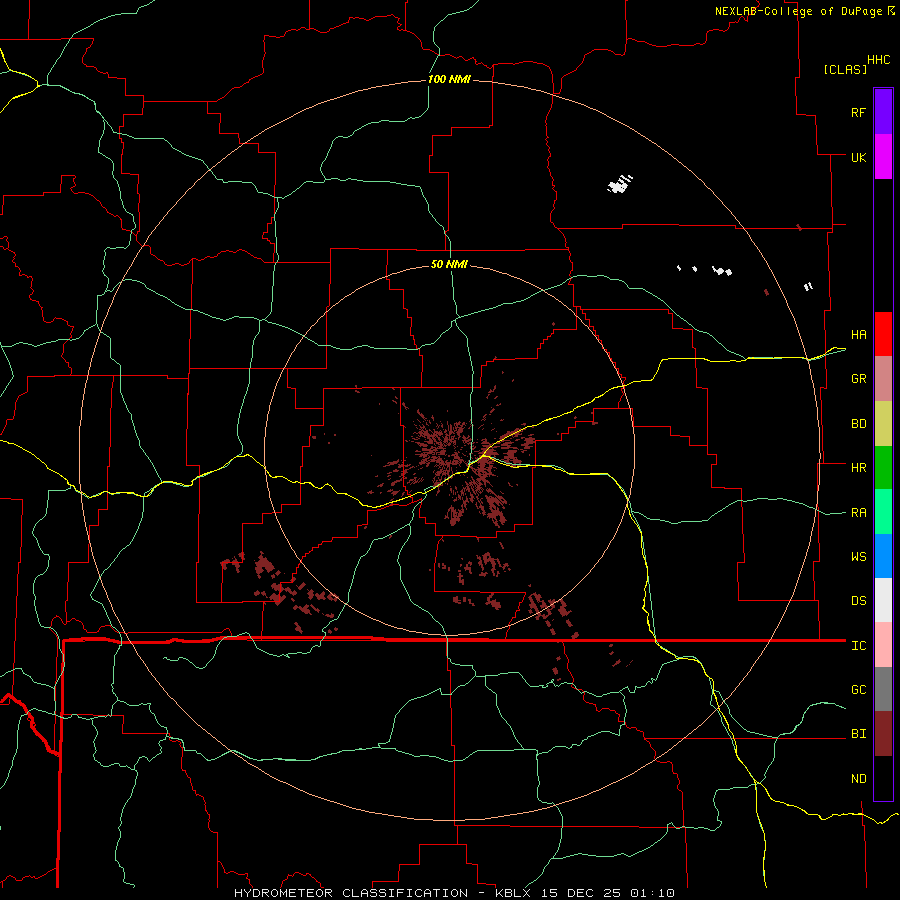Click the UK magenta color swatch

point(883,157)
